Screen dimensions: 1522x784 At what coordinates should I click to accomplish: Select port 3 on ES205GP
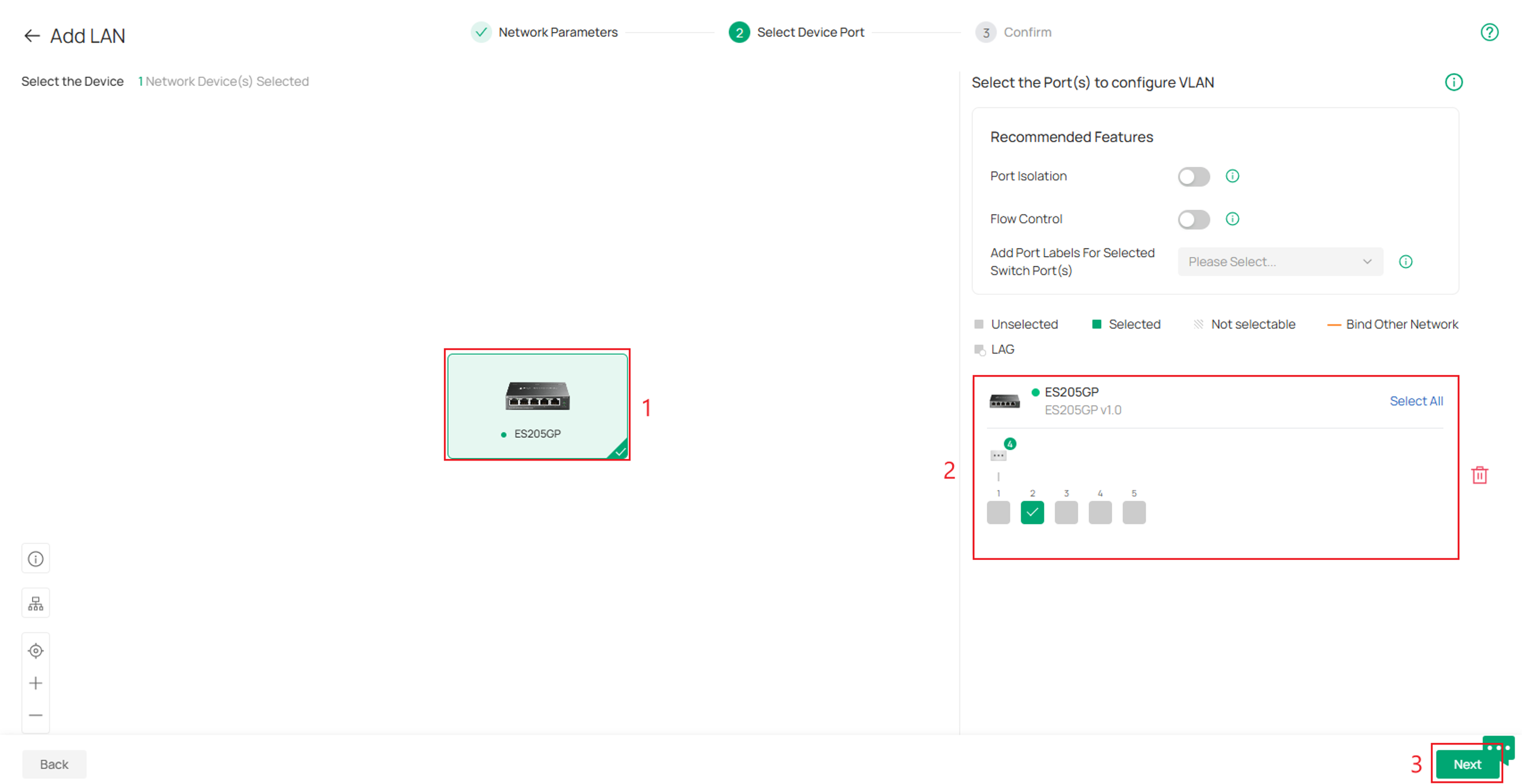click(x=1066, y=513)
